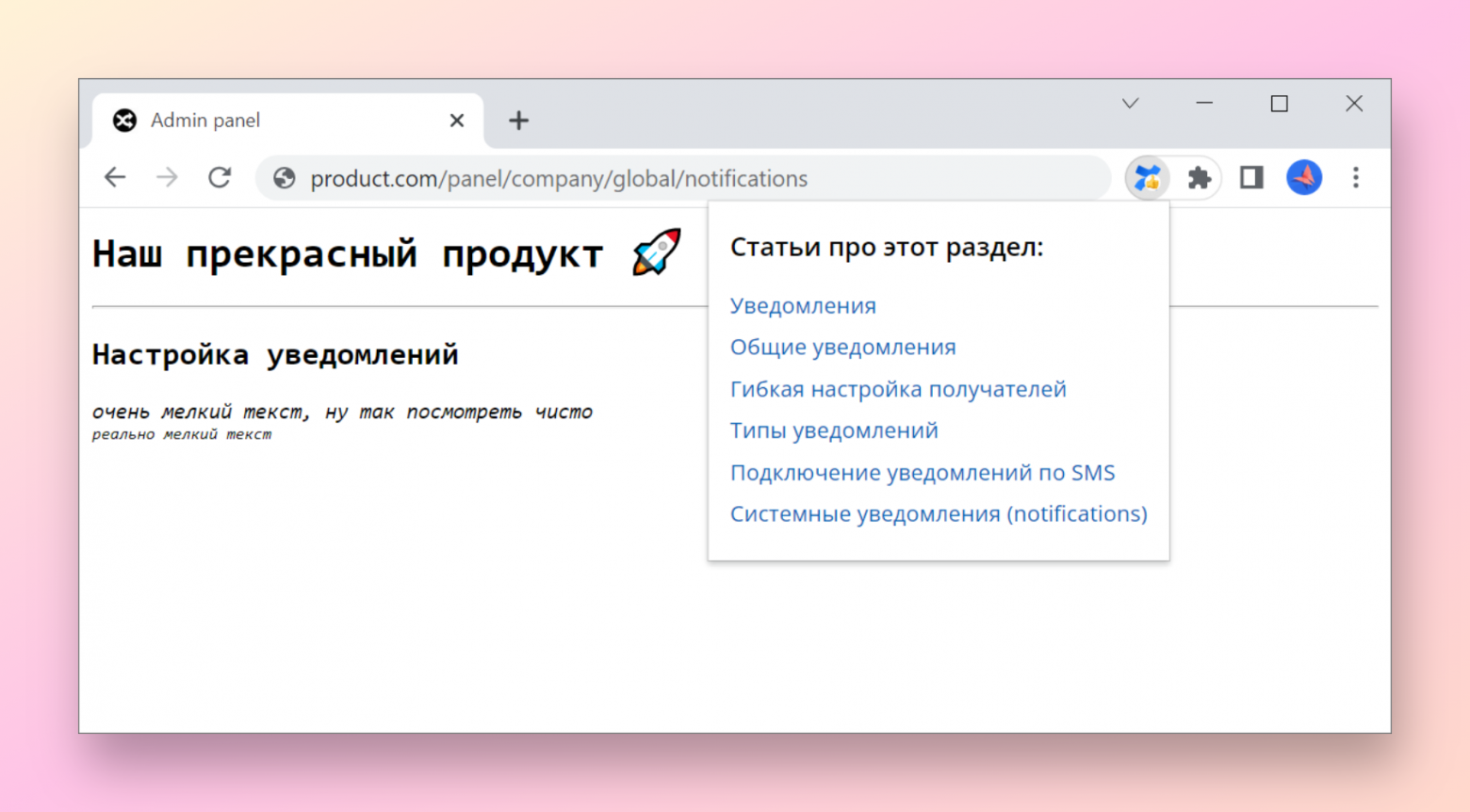Viewport: 1470px width, 812px height.
Task: Open Подключение уведомлений по SMS link
Action: pos(923,472)
